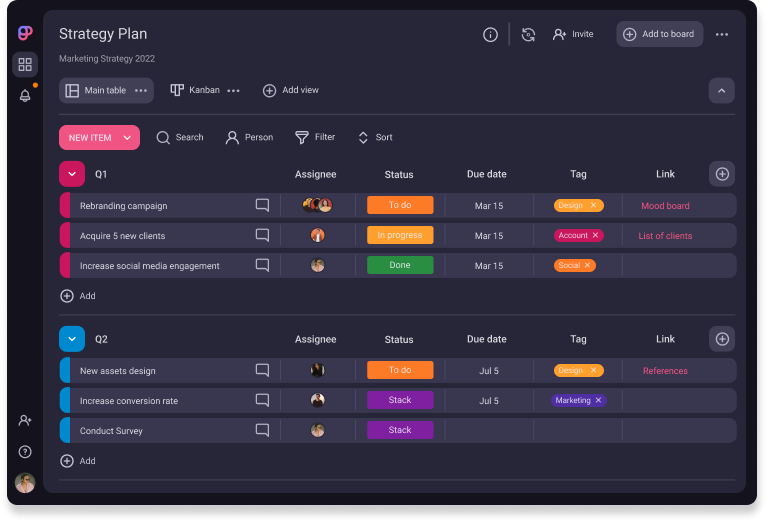Open notifications bell in sidebar
Image resolution: width=768 pixels, height=523 pixels.
click(25, 96)
